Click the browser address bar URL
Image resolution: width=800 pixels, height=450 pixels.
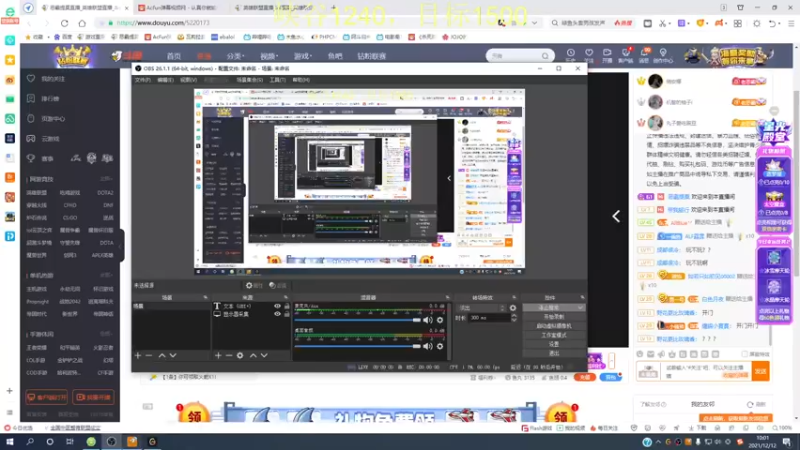(163, 23)
